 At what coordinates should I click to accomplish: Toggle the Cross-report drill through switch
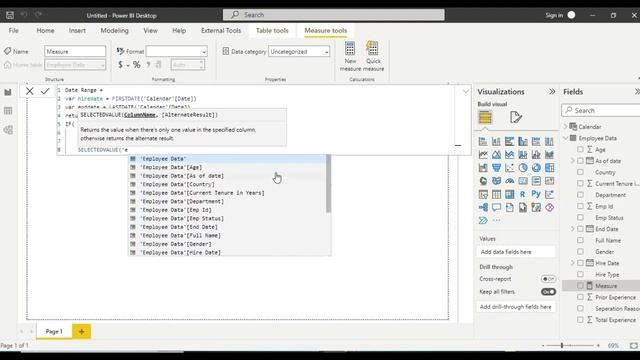[x=548, y=279]
